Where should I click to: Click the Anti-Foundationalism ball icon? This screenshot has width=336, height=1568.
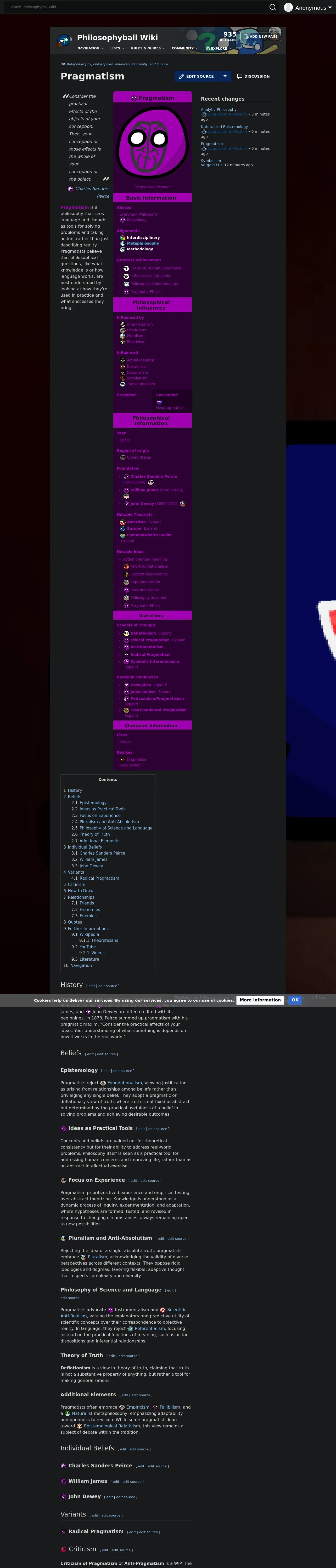(126, 567)
